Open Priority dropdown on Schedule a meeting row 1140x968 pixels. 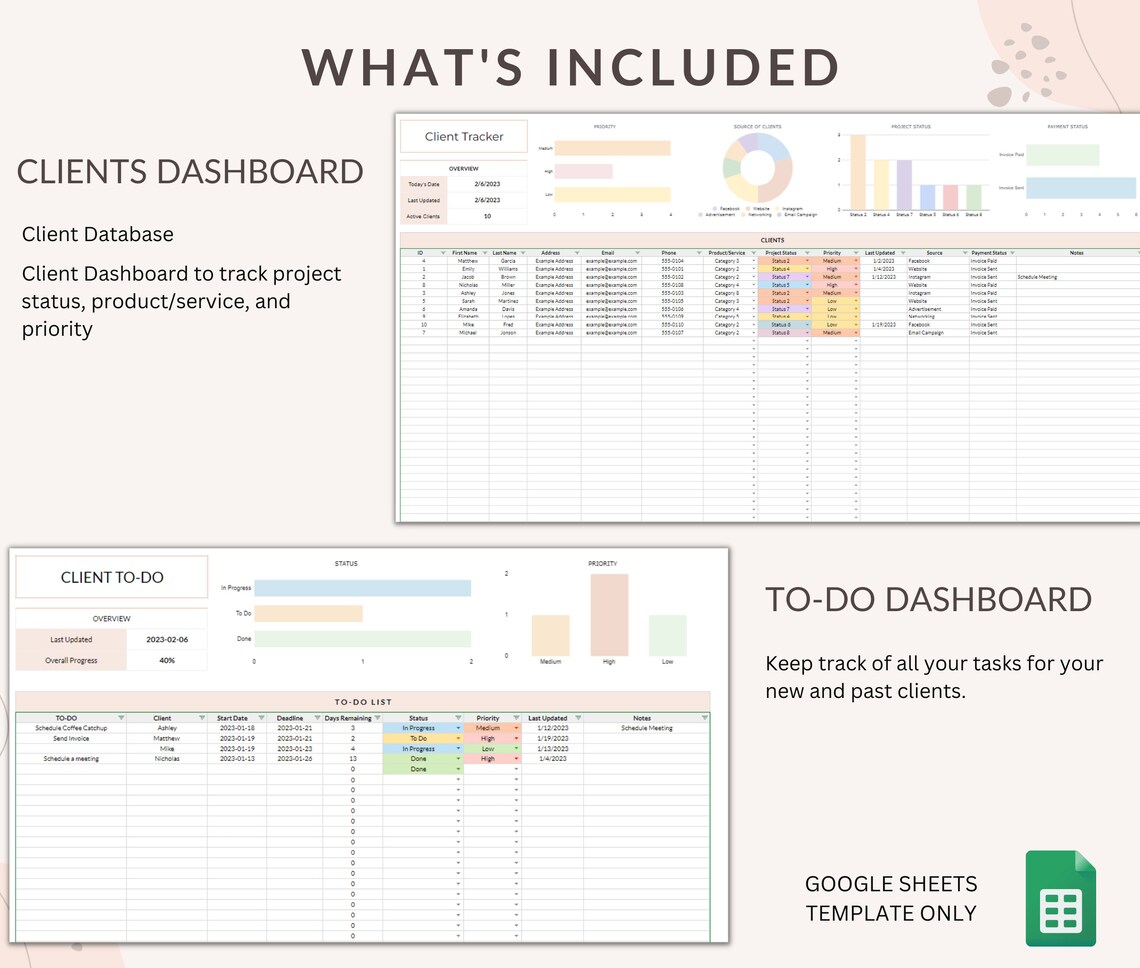516,759
